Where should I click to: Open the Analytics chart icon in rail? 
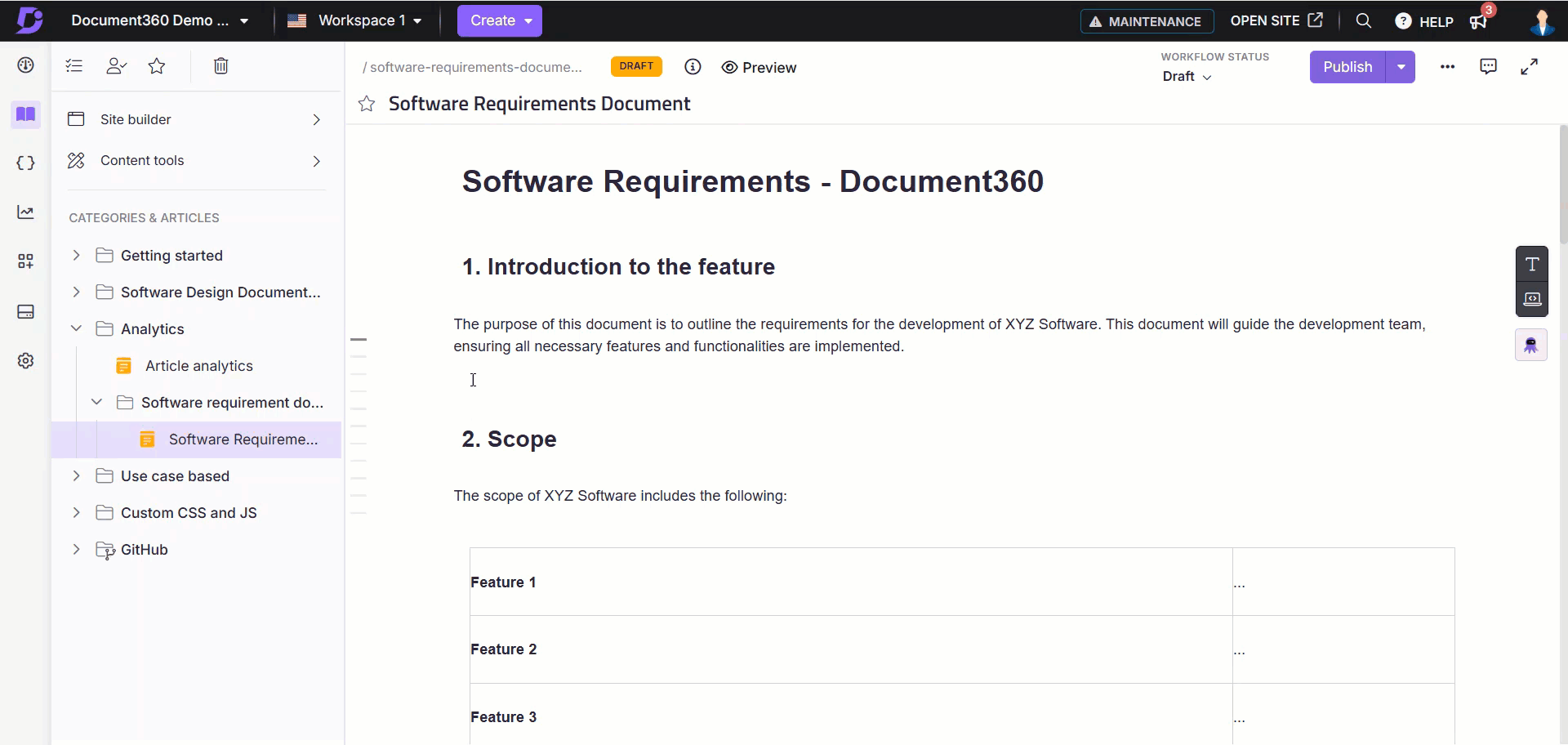click(x=25, y=212)
